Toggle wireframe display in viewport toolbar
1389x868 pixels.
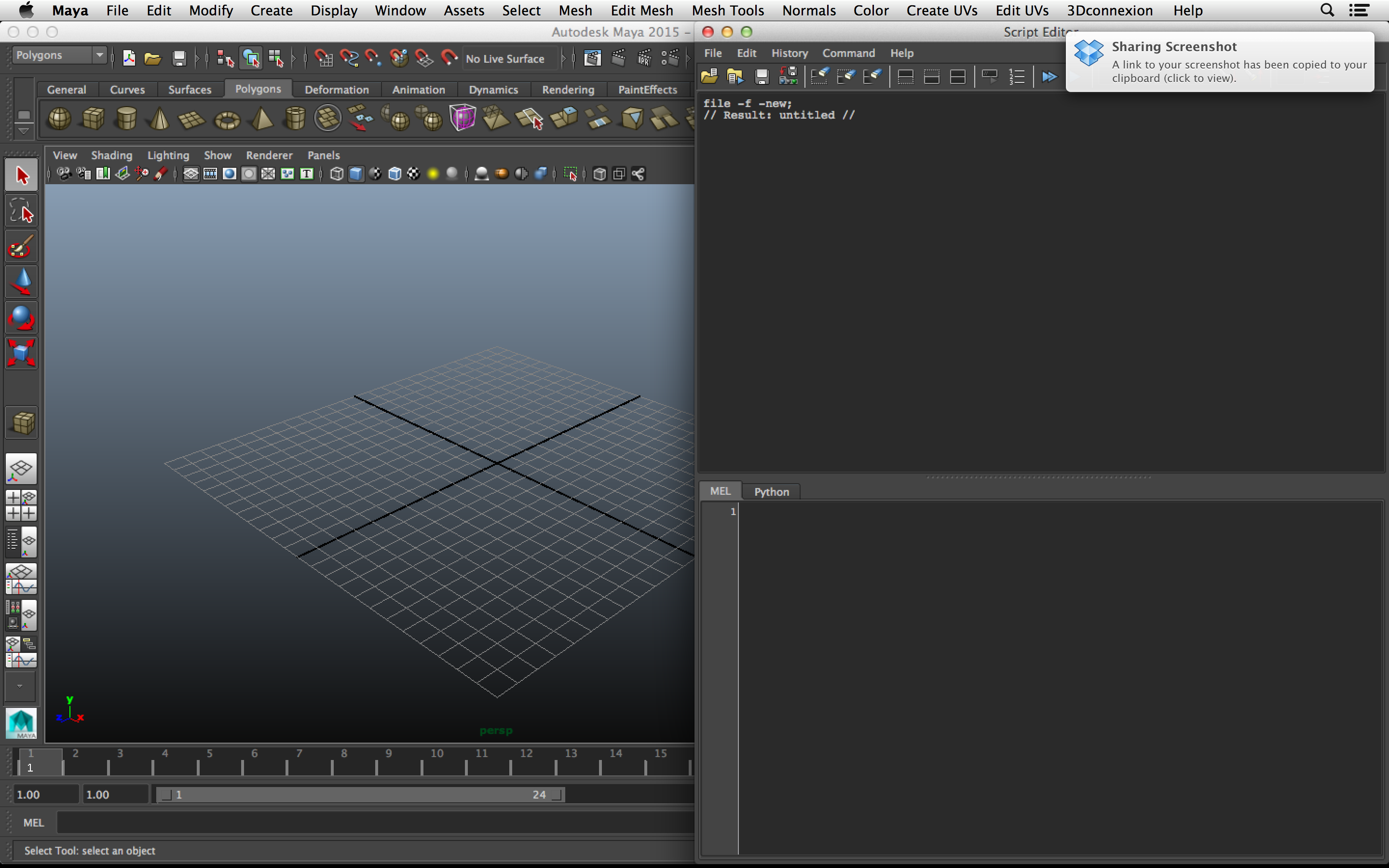[337, 174]
